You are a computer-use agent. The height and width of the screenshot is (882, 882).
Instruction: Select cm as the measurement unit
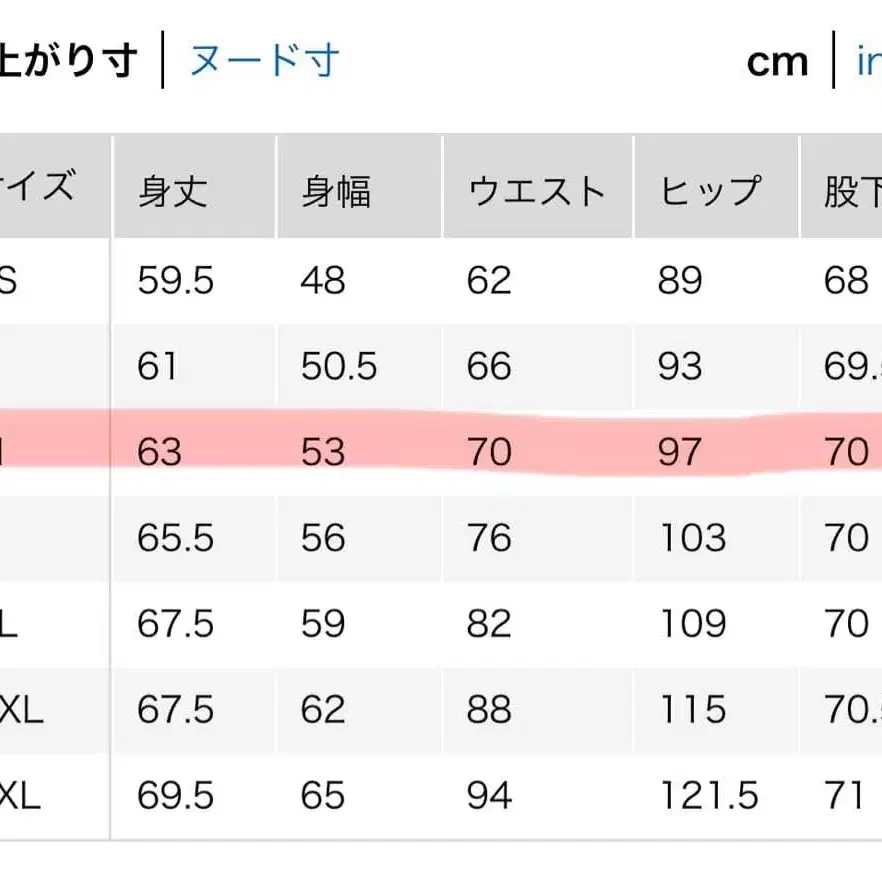pos(778,60)
